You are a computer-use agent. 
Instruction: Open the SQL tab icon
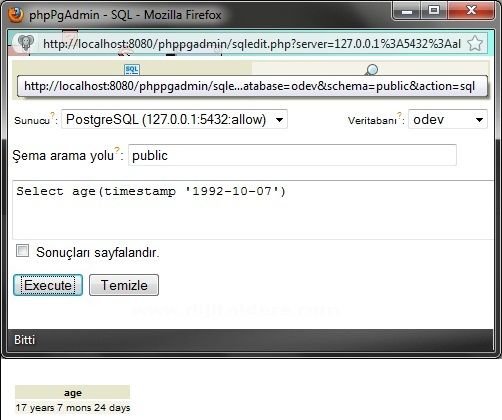(x=132, y=69)
